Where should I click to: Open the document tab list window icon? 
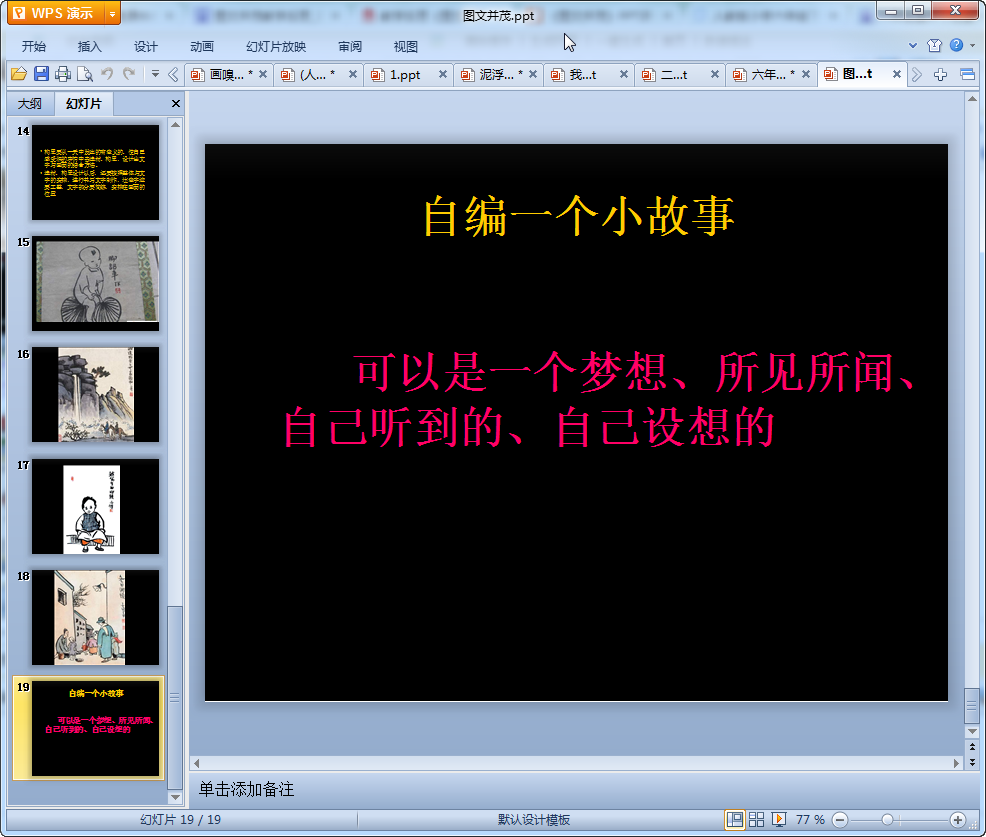tap(968, 75)
